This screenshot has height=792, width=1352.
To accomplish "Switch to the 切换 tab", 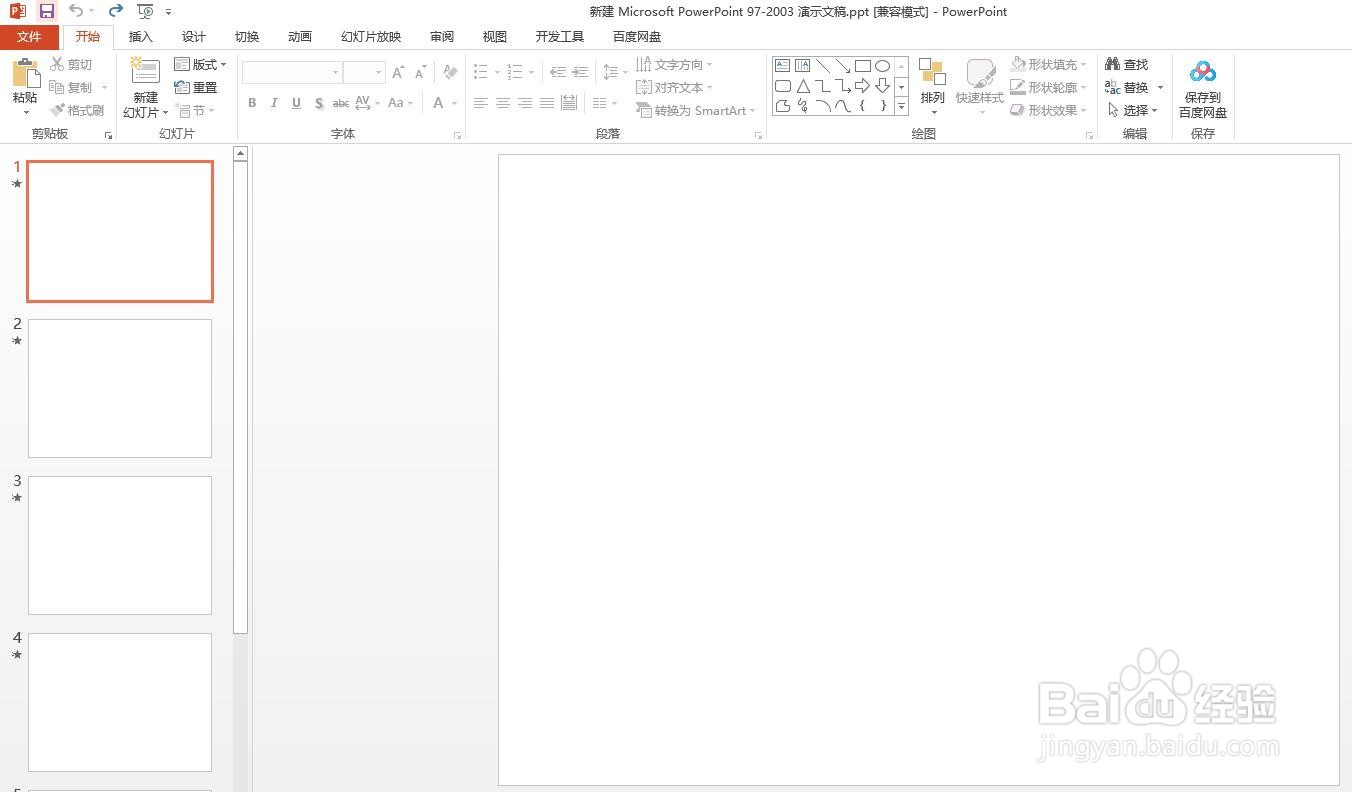I will coord(247,37).
